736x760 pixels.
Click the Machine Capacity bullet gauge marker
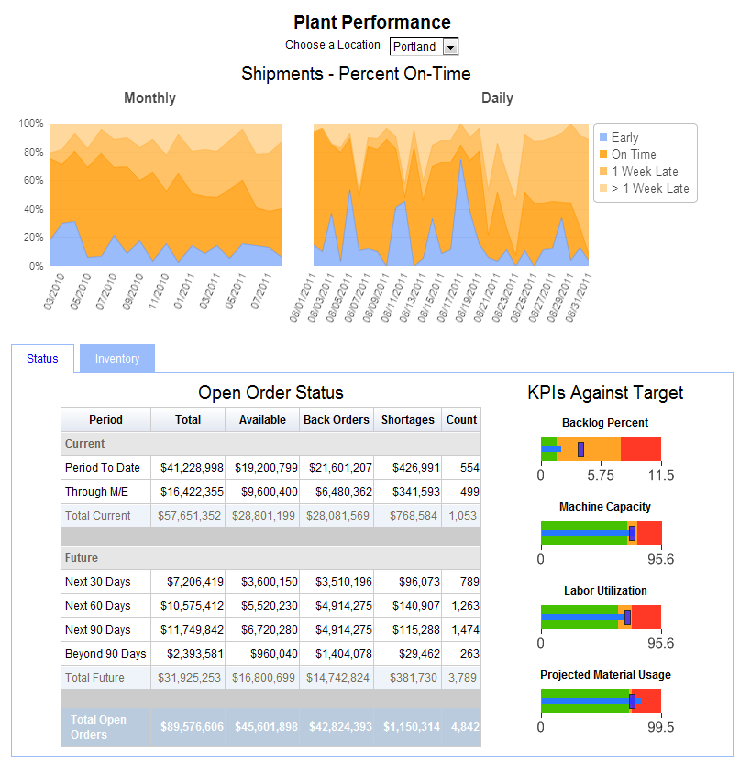[x=632, y=533]
